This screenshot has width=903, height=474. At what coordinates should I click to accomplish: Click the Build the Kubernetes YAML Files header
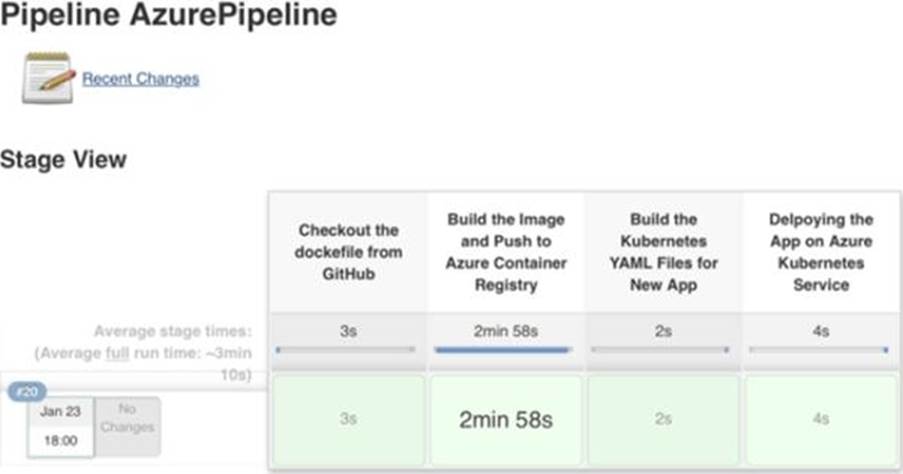pos(663,252)
